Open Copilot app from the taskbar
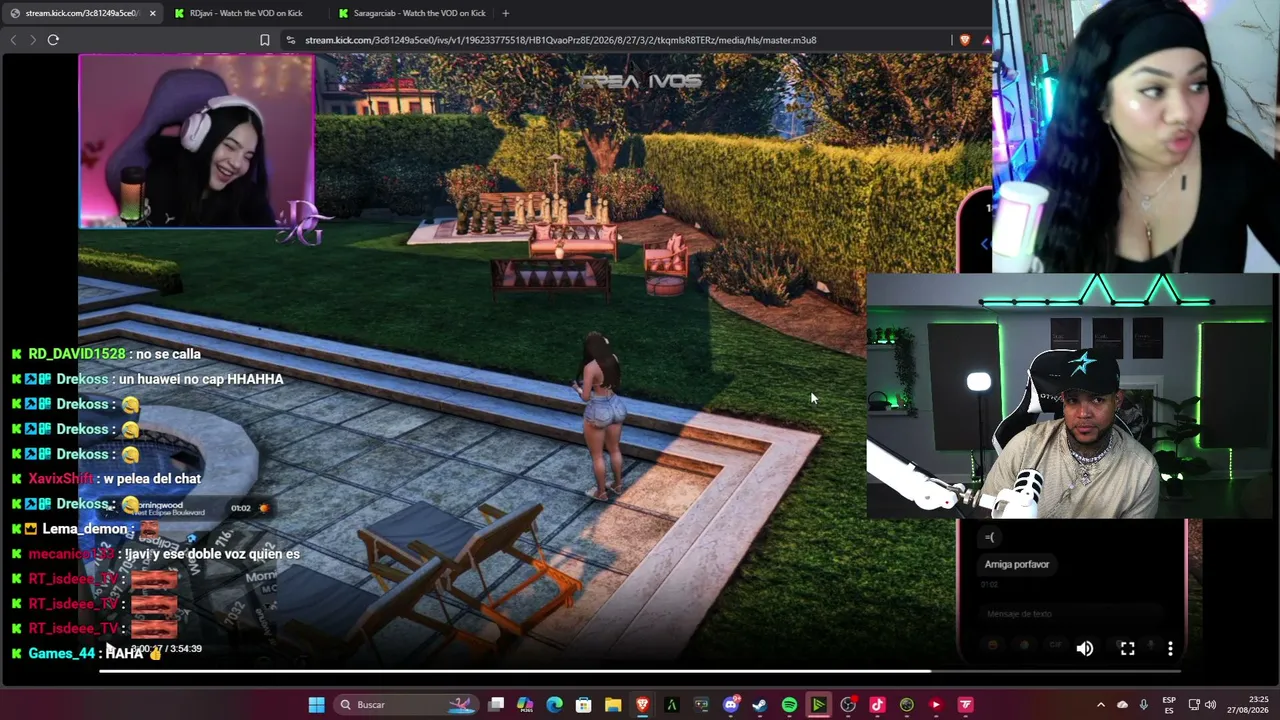The width and height of the screenshot is (1280, 720). 525,705
